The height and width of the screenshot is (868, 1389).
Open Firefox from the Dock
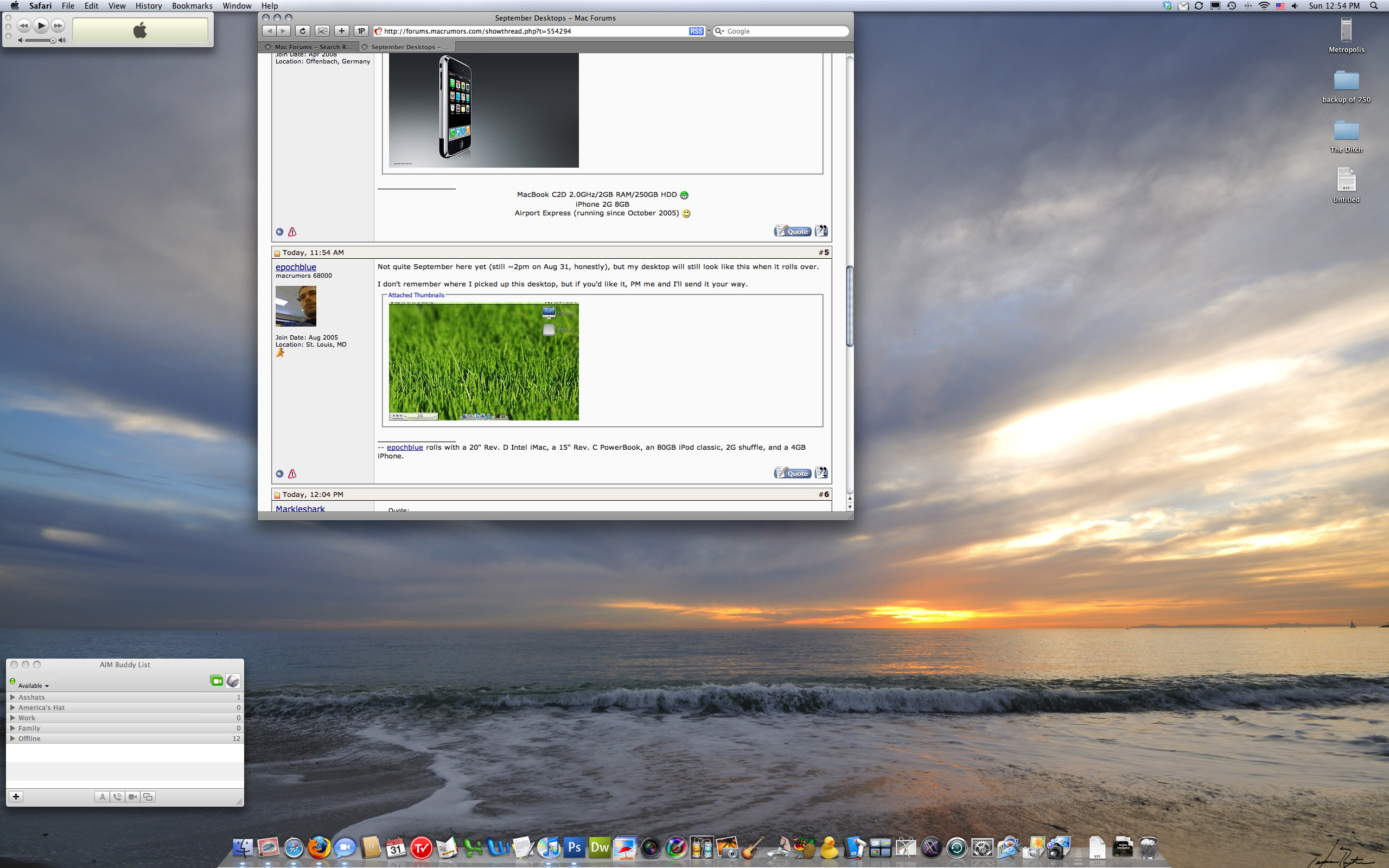pos(318,847)
